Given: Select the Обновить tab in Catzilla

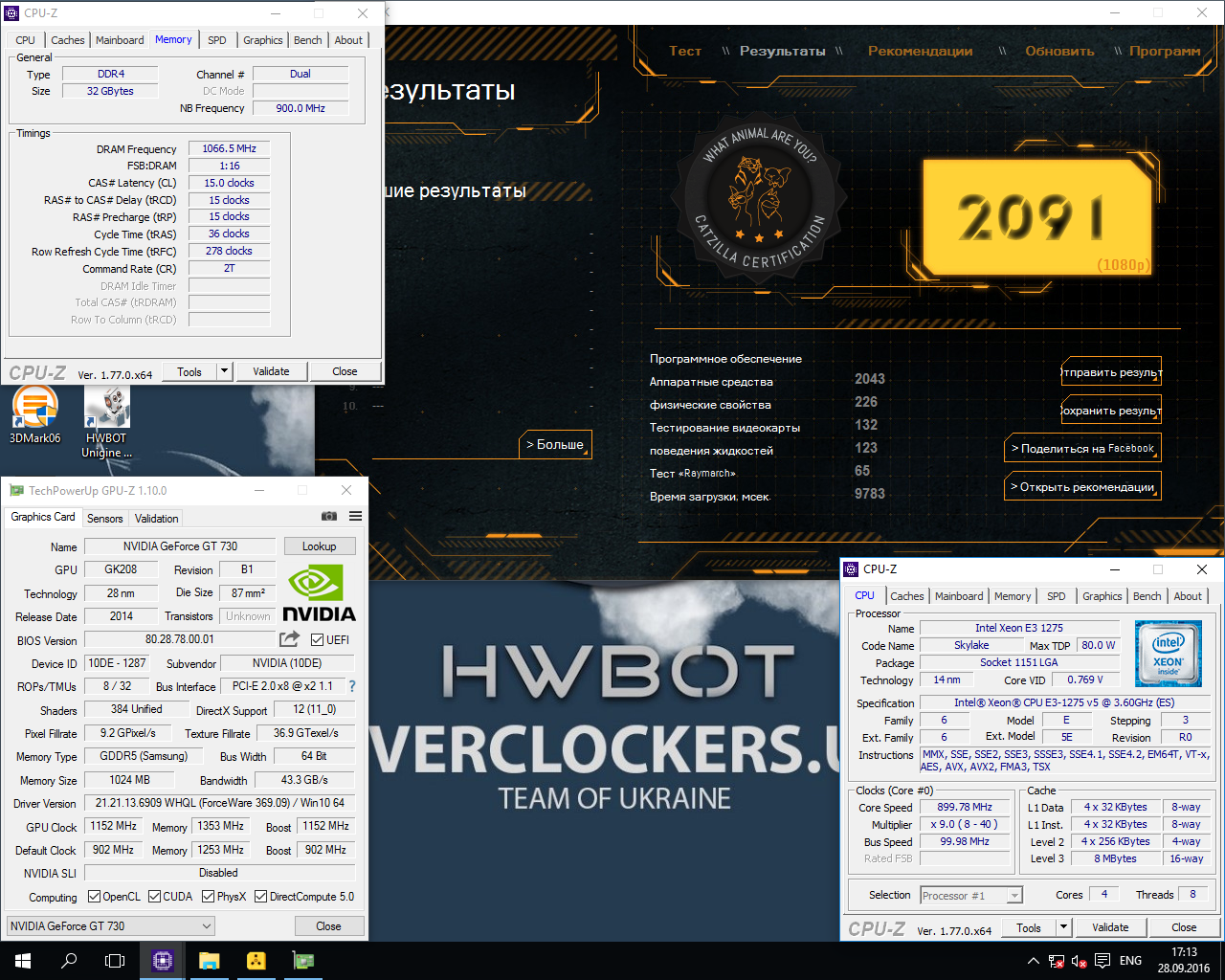Looking at the screenshot, I should (1059, 51).
